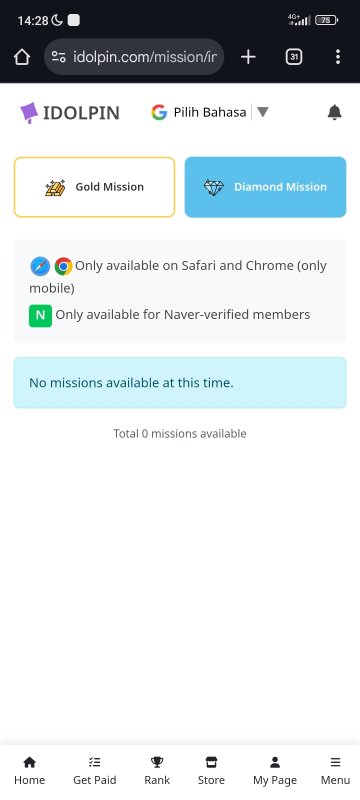
Task: Select the Pilih Bahasa language selector
Action: 210,112
